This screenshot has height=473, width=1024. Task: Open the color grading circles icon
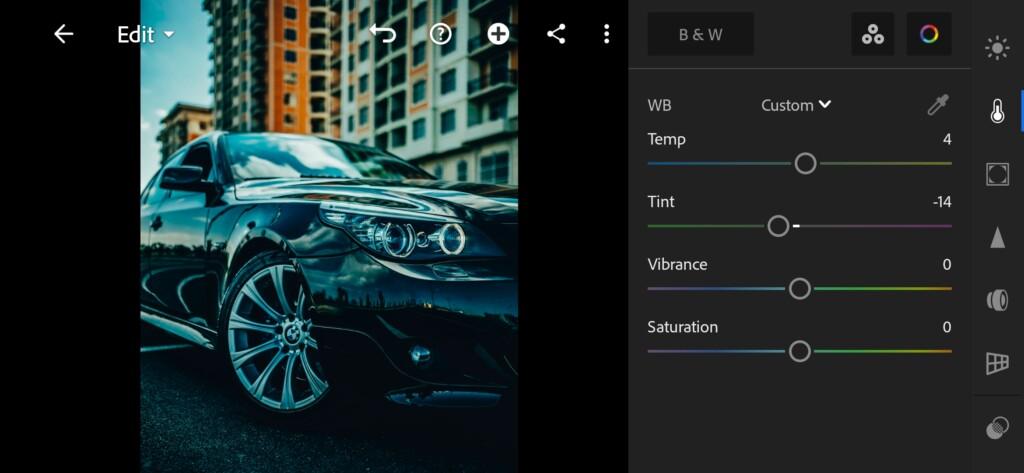(x=872, y=34)
